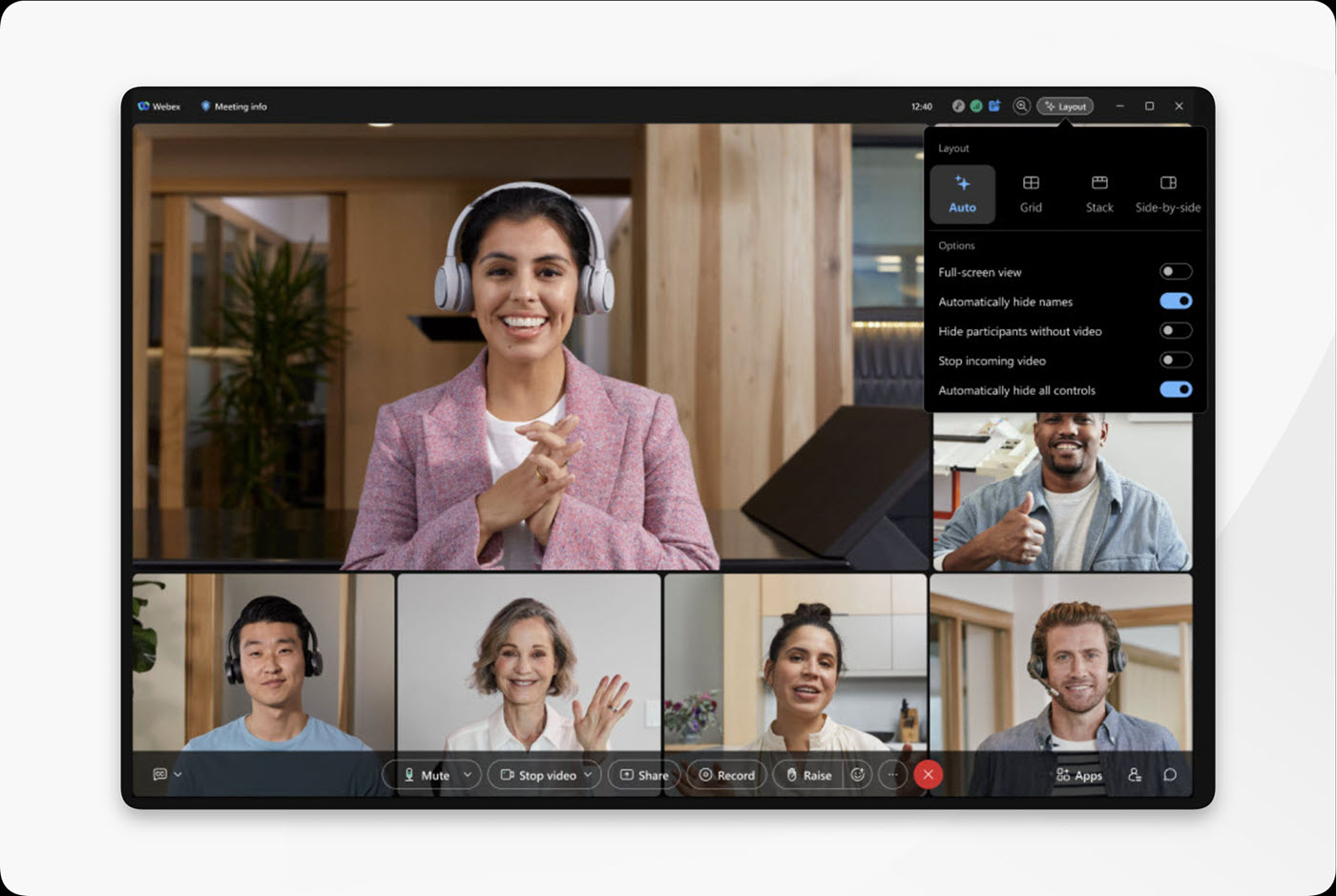This screenshot has height=896, width=1337.
Task: Click the Layout button in title bar
Action: 1065,106
